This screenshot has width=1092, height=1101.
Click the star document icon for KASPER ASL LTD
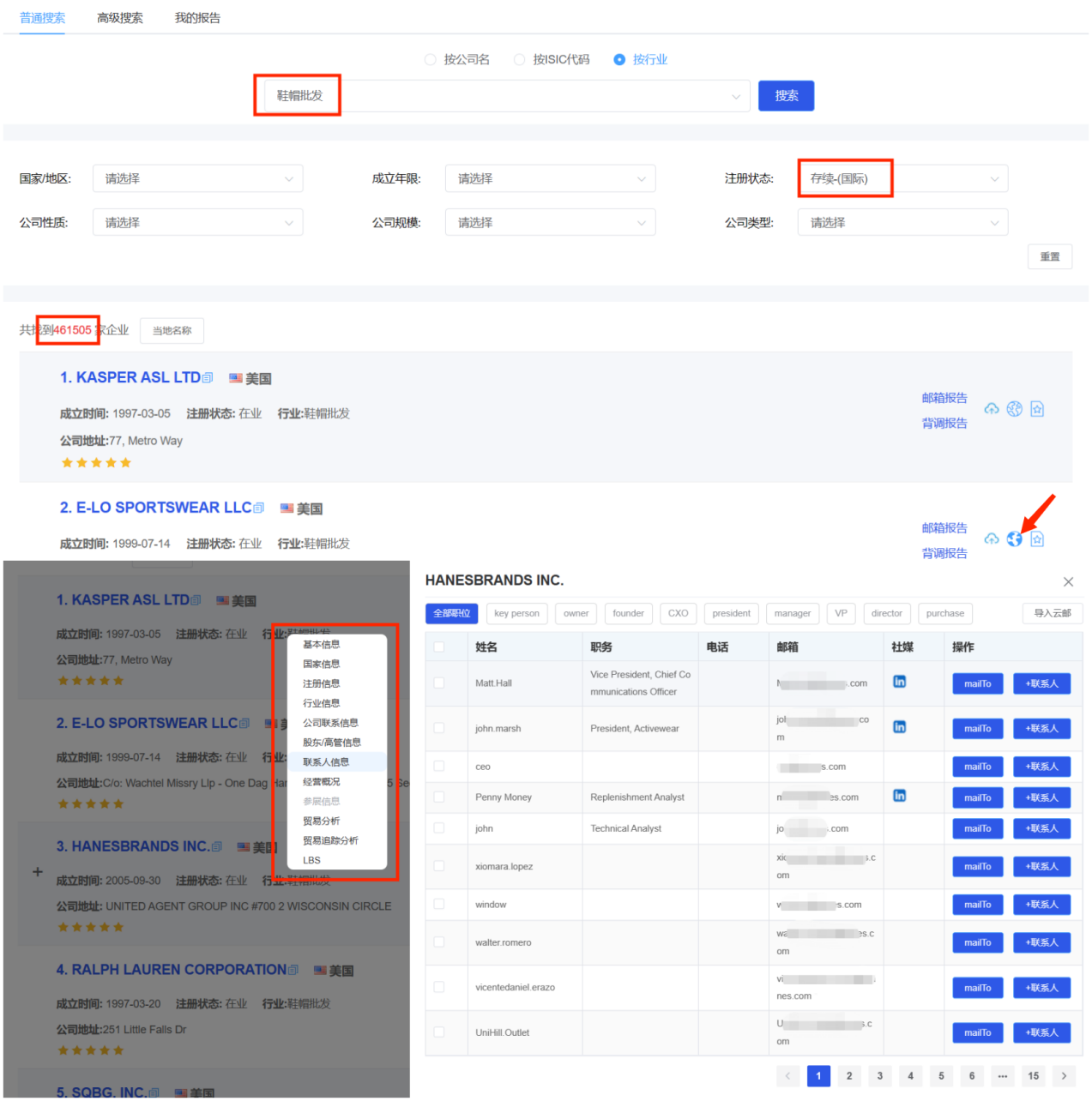[1037, 409]
